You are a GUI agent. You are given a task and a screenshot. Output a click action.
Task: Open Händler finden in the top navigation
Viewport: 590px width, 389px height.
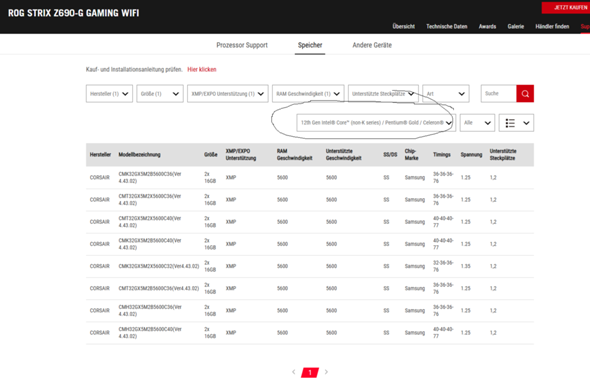(552, 26)
